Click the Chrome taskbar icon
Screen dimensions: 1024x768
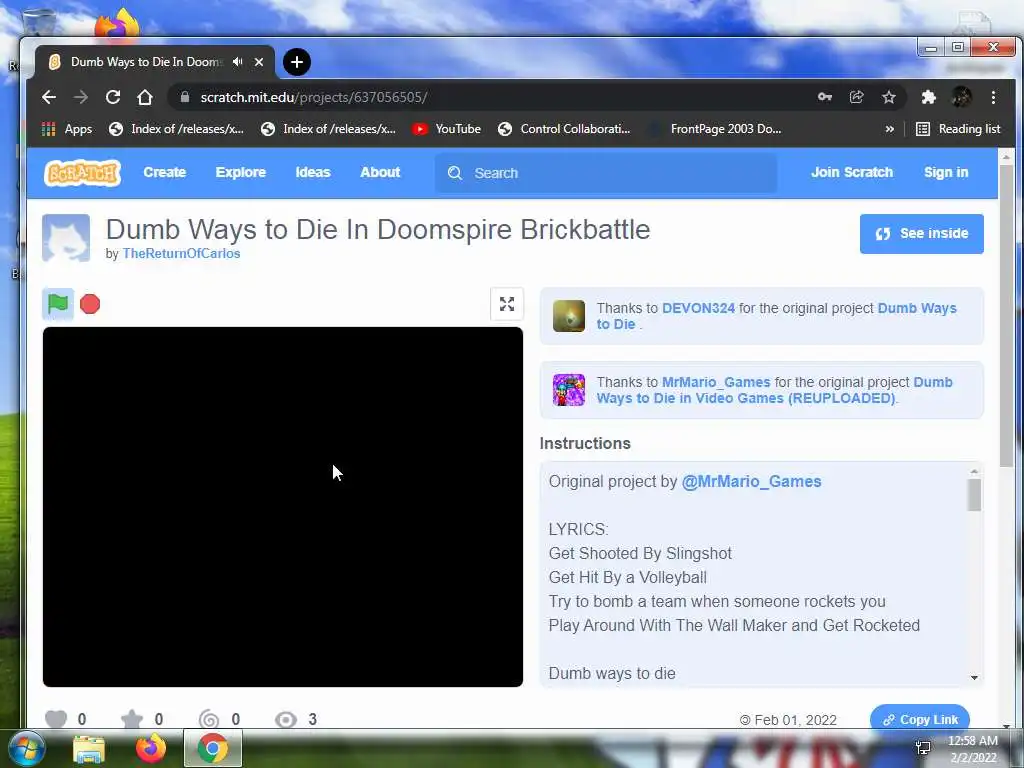tap(213, 748)
